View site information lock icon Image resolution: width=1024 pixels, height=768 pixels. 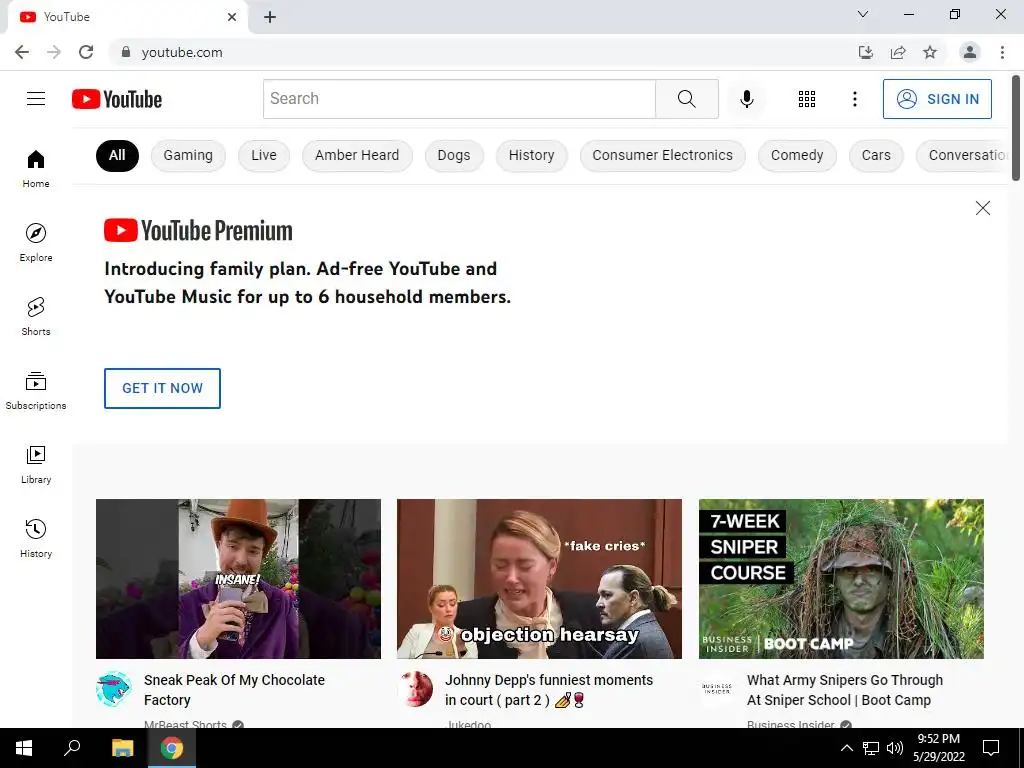tap(126, 52)
